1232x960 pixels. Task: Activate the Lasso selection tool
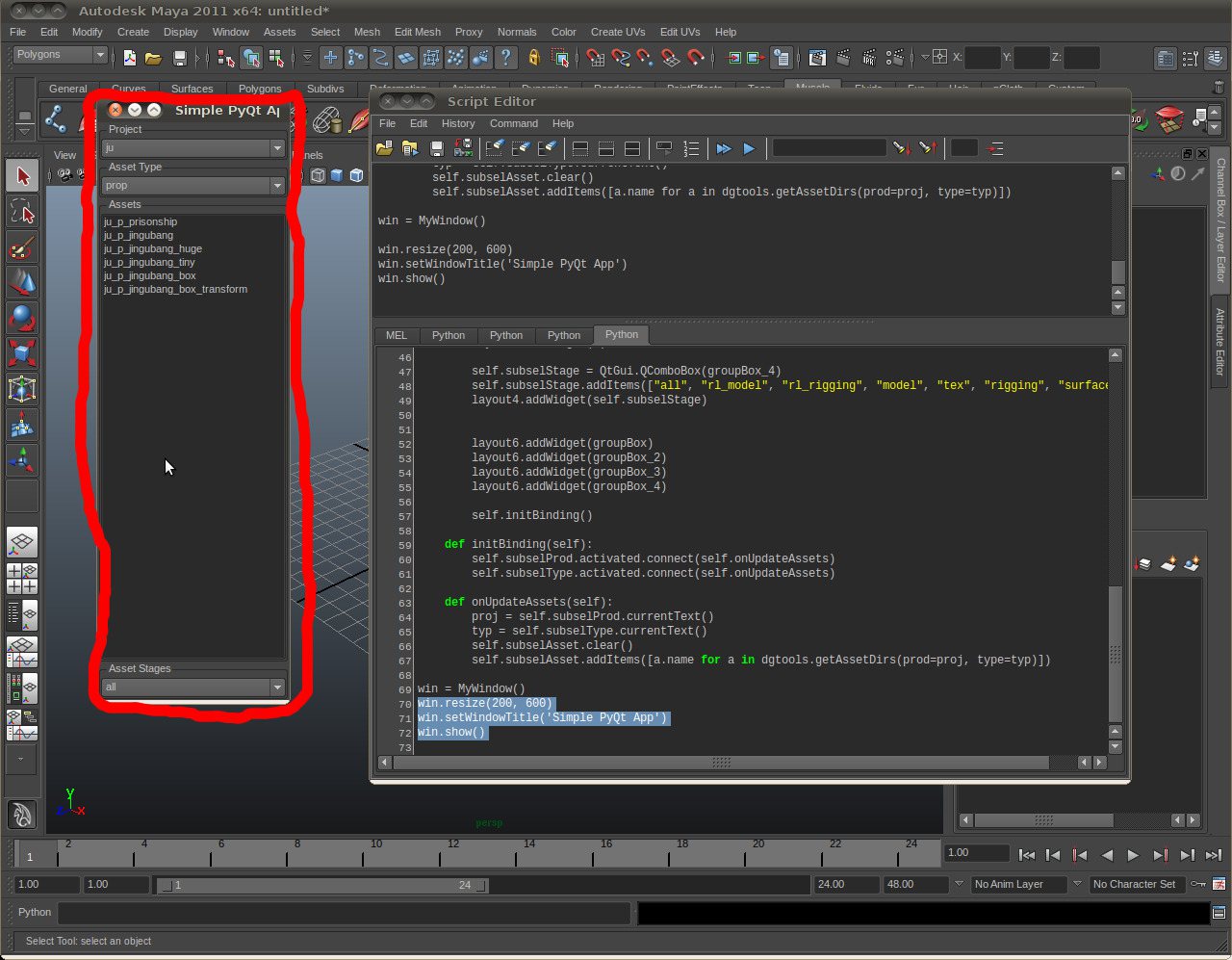pyautogui.click(x=22, y=212)
